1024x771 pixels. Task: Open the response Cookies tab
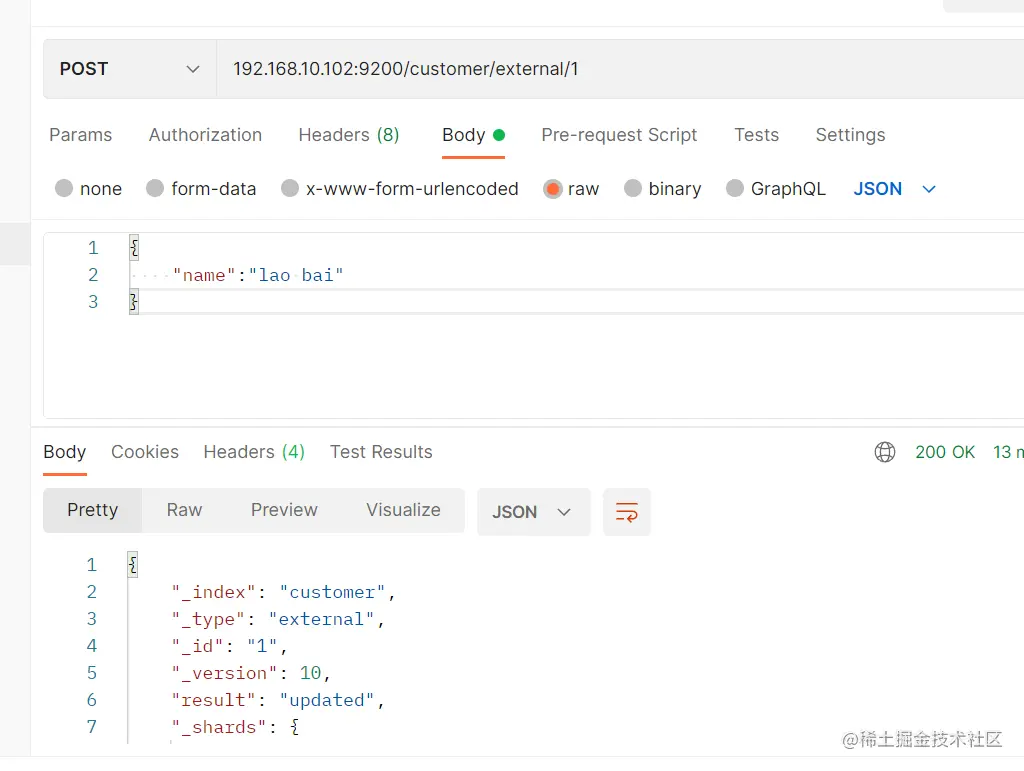point(145,452)
